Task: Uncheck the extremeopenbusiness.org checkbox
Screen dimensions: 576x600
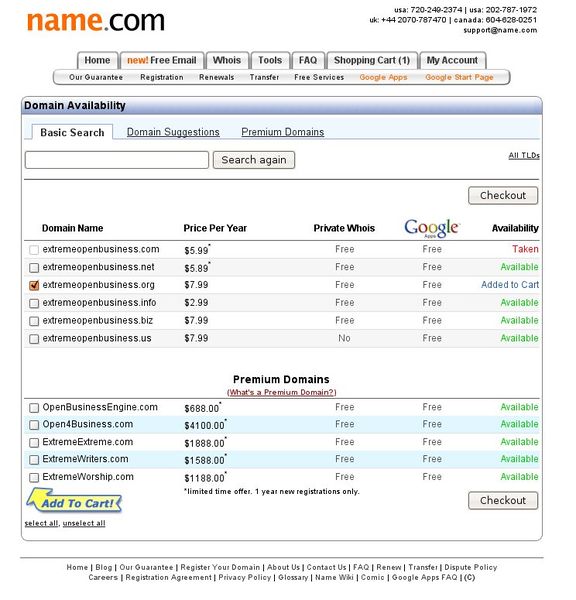Action: (x=34, y=285)
